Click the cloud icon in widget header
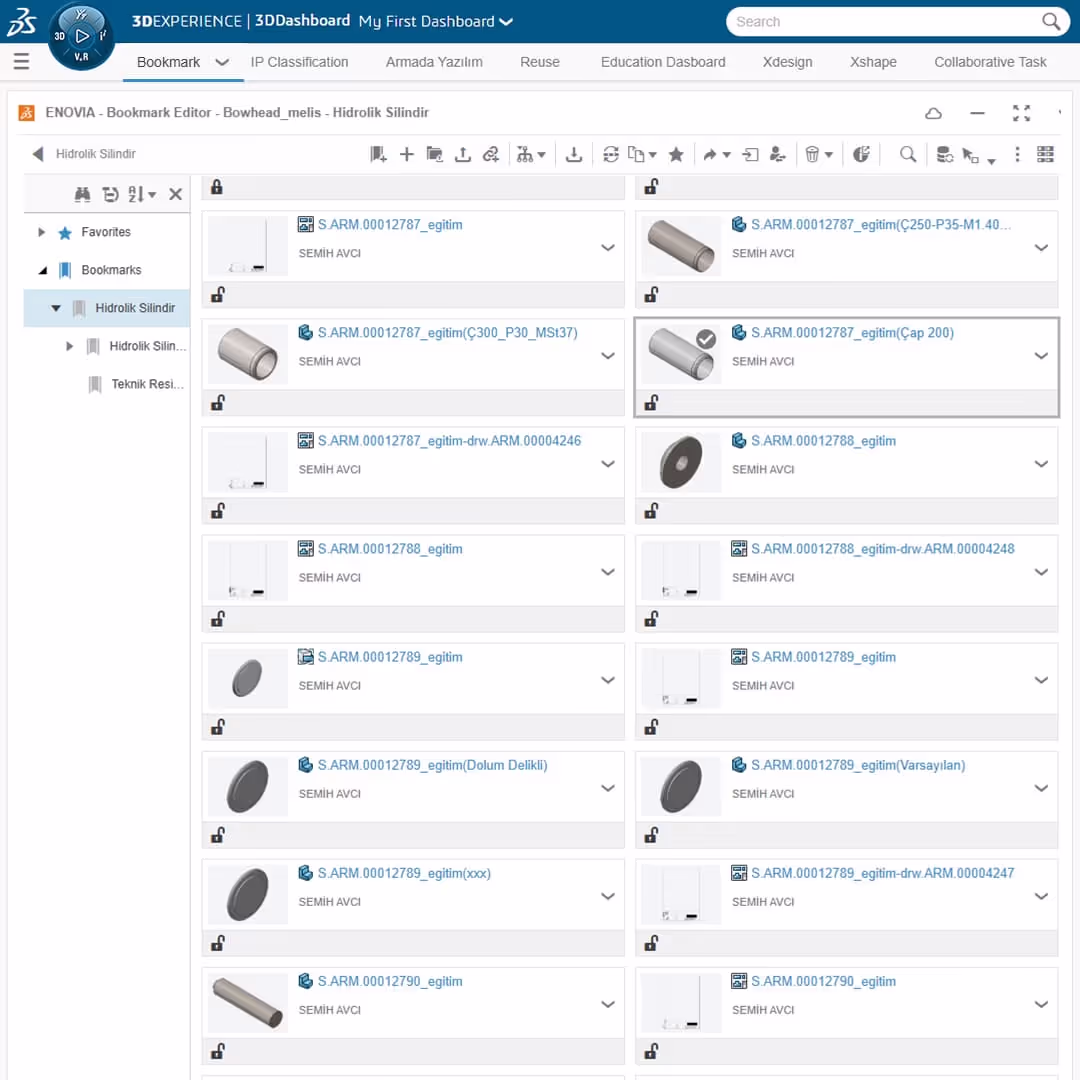 tap(933, 113)
